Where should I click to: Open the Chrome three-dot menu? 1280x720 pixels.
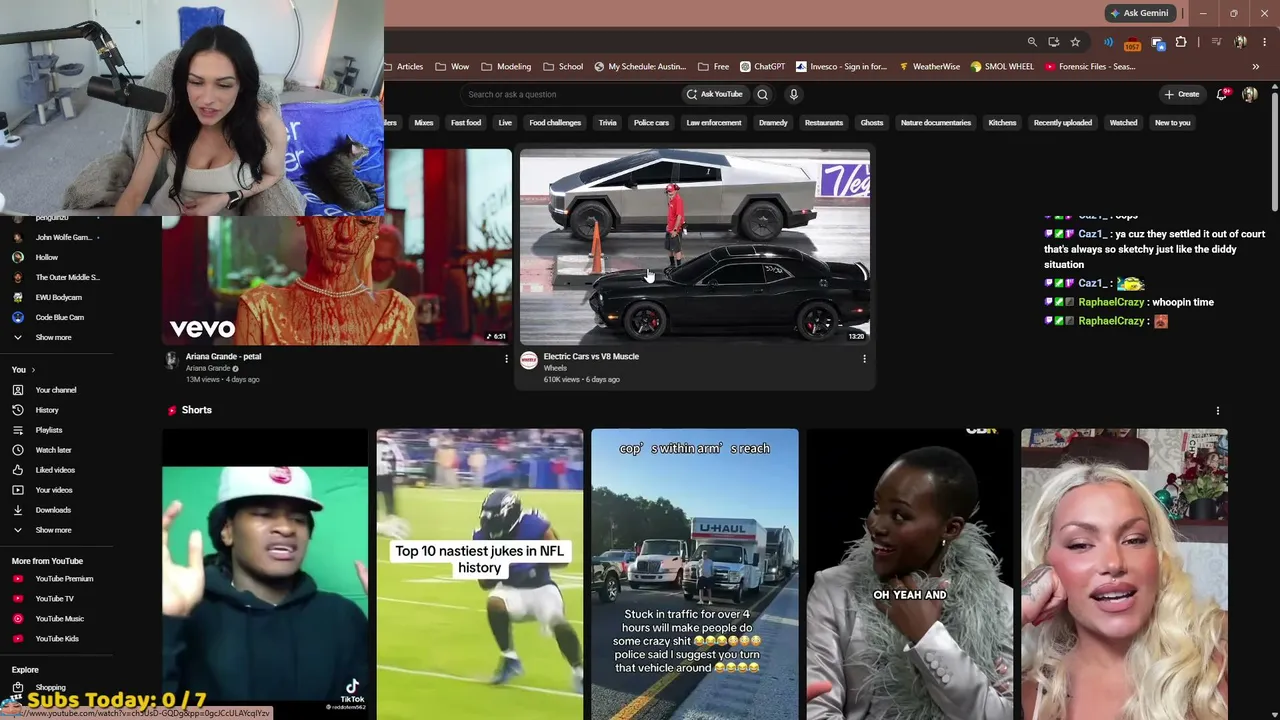[x=1264, y=42]
